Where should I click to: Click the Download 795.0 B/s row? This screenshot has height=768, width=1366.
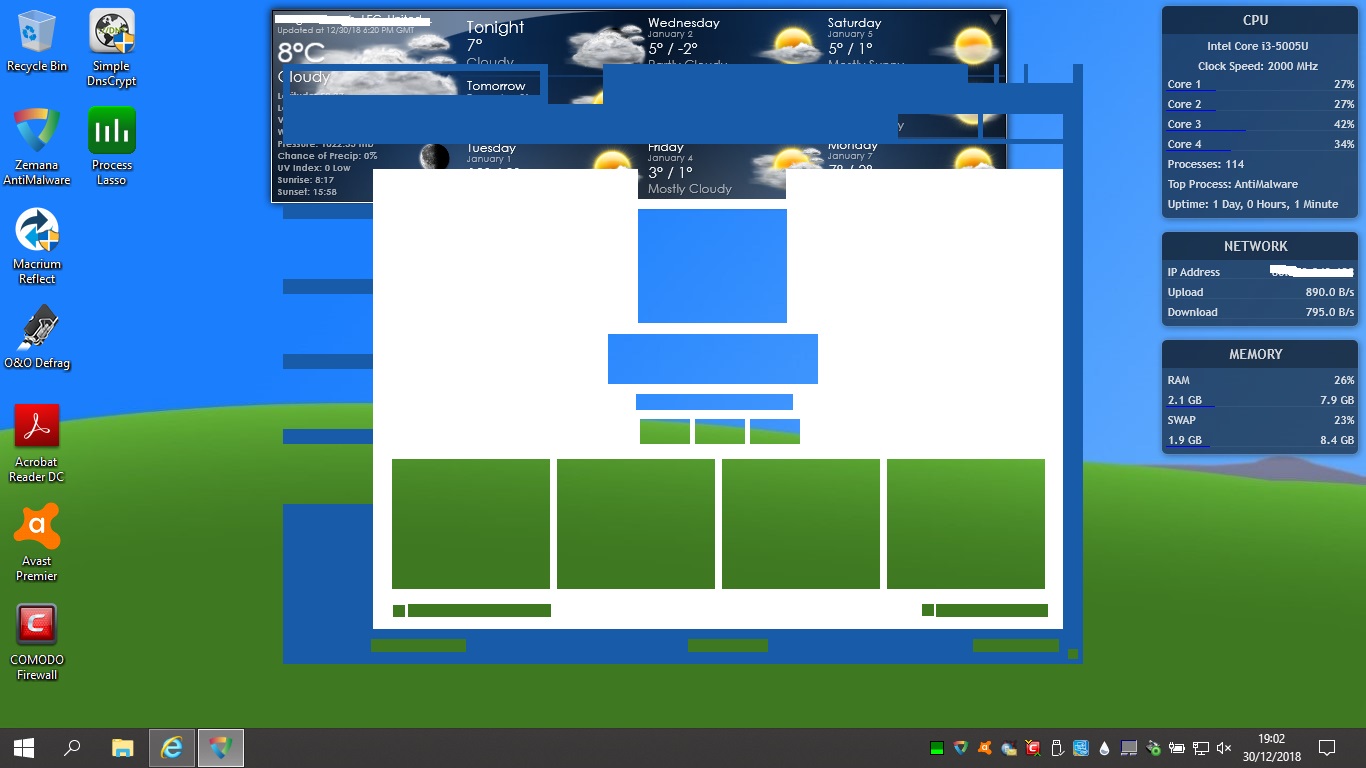[x=1260, y=312]
